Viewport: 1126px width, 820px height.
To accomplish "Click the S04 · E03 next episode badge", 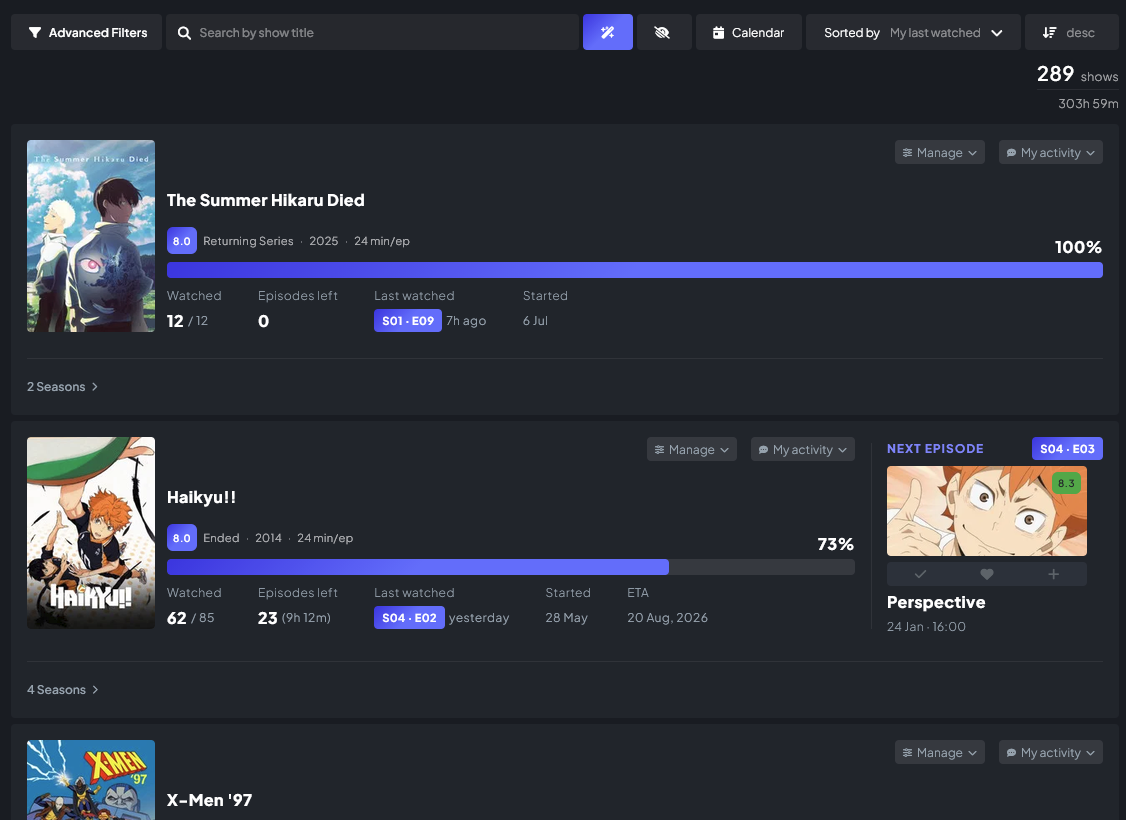I will point(1067,449).
